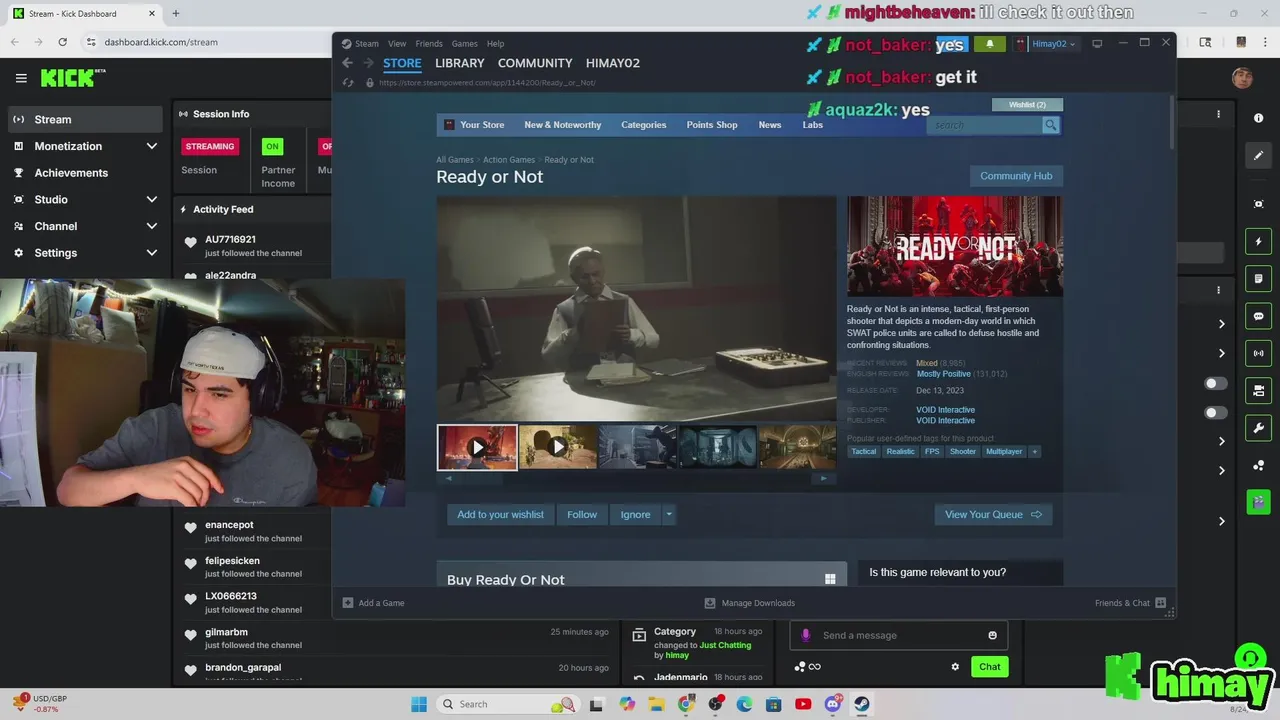Image resolution: width=1280 pixels, height=720 pixels.
Task: Click the Steam store search magnifier icon
Action: pyautogui.click(x=1050, y=125)
